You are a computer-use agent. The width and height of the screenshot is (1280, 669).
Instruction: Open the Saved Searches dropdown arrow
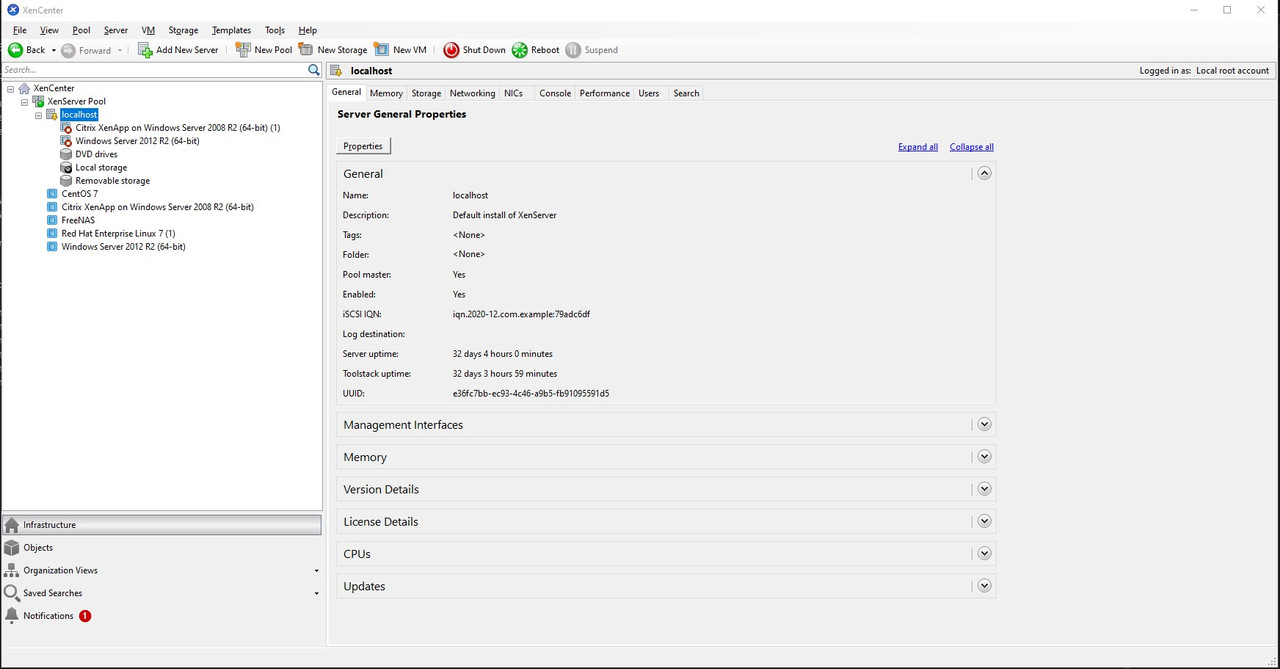[317, 594]
